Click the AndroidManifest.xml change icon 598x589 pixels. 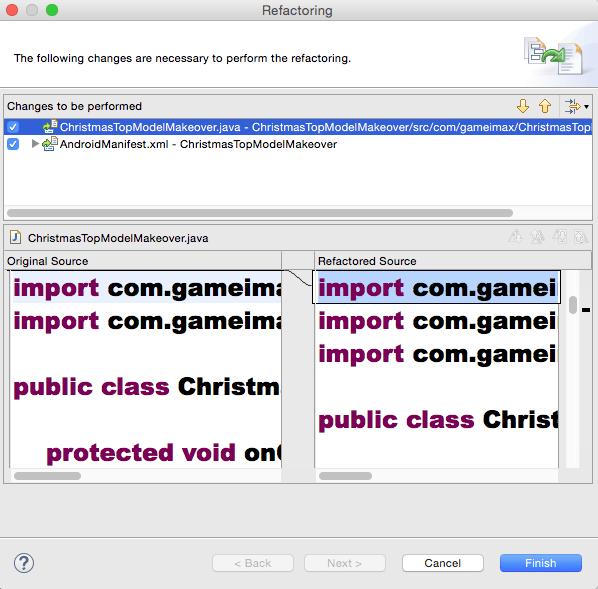click(50, 144)
